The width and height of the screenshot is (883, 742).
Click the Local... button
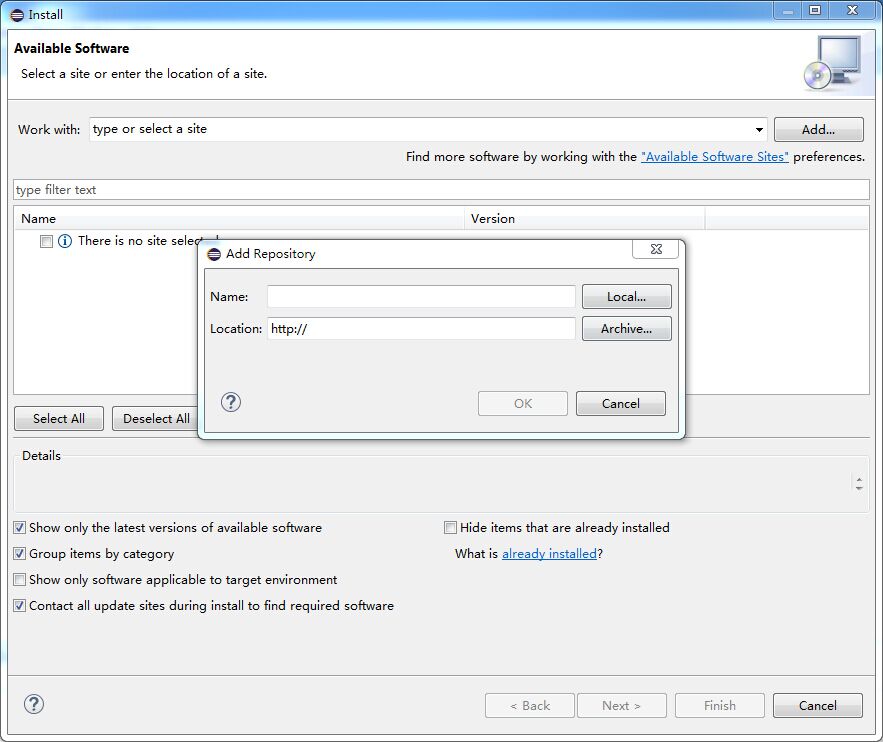pyautogui.click(x=626, y=297)
